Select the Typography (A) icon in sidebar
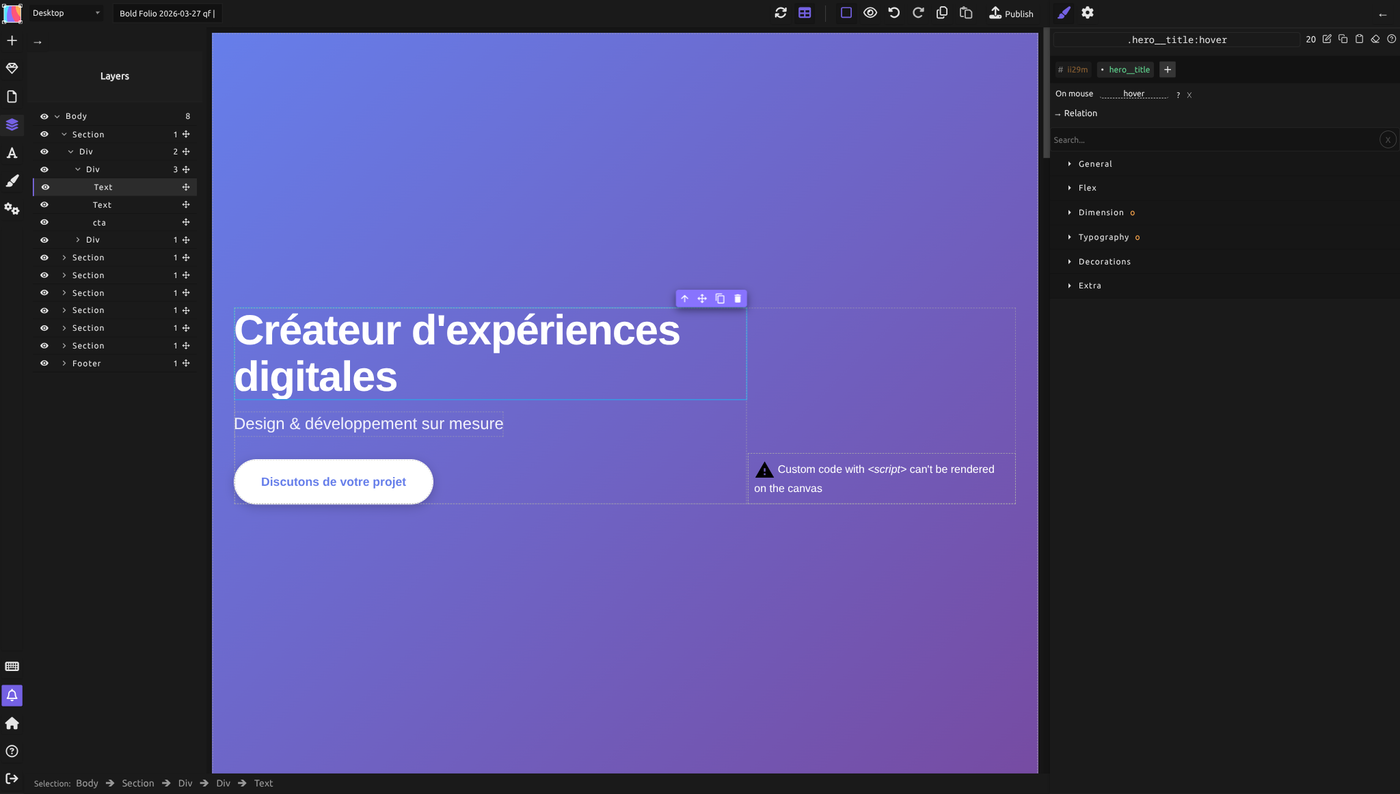This screenshot has width=1400, height=794. (x=11, y=152)
